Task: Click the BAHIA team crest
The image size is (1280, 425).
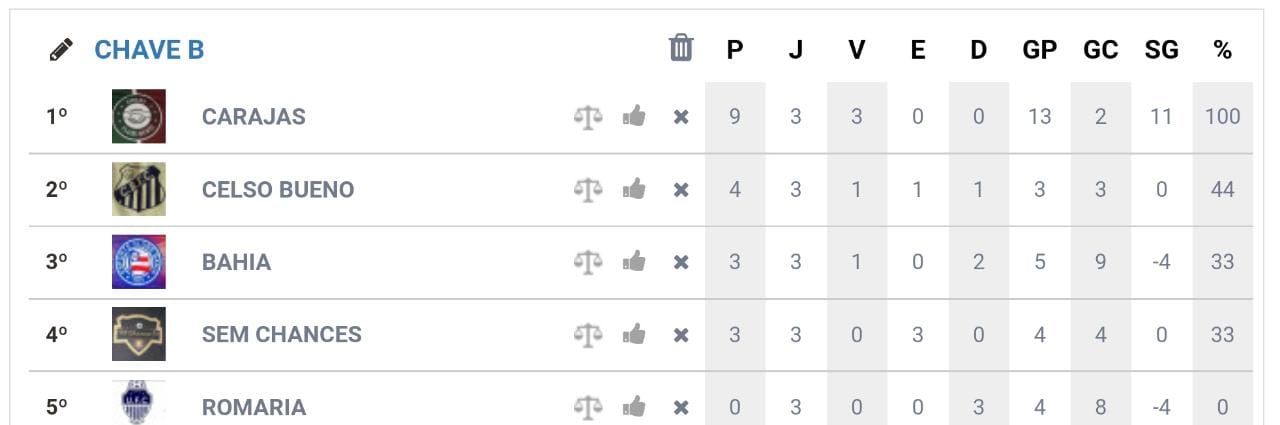Action: (139, 262)
